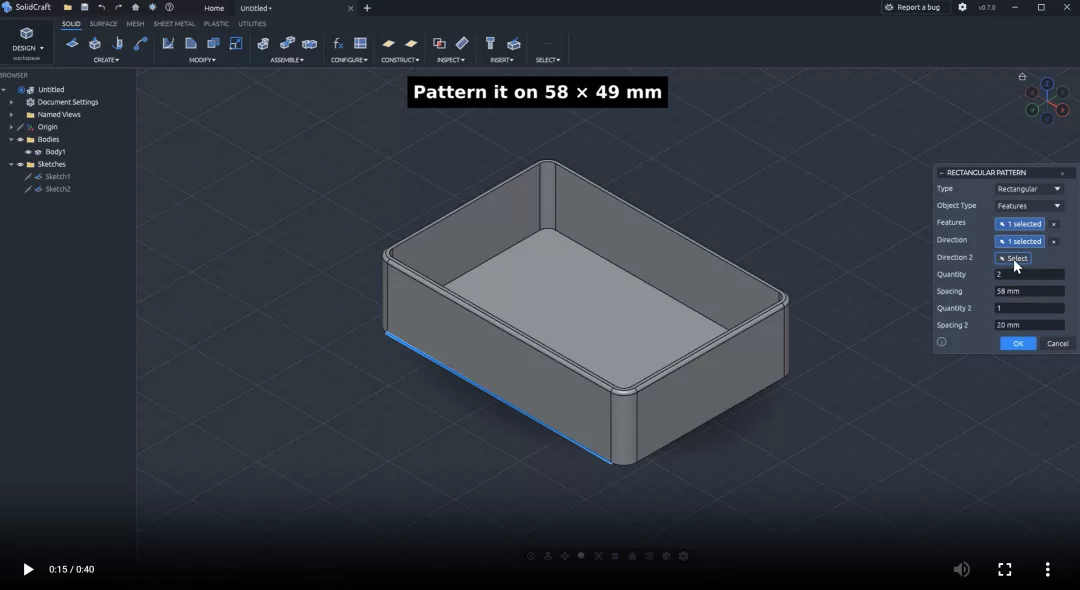This screenshot has width=1080, height=590.
Task: Open the Parameters fx icon
Action: [x=338, y=43]
